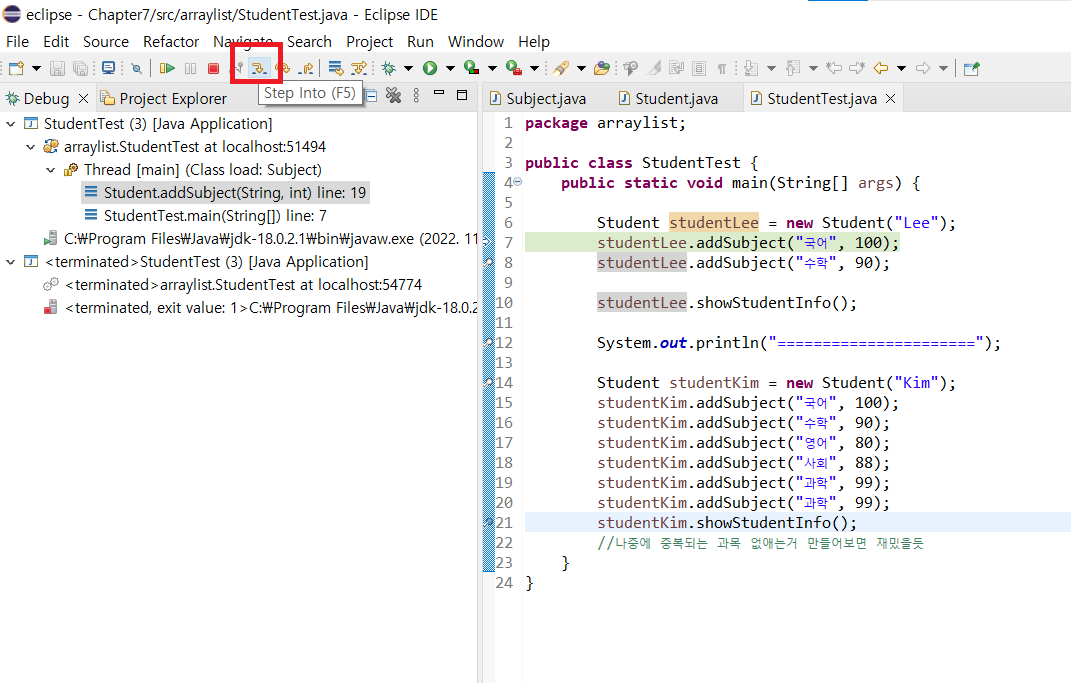Click the Step Return icon
This screenshot has height=683, width=1071.
click(x=307, y=68)
